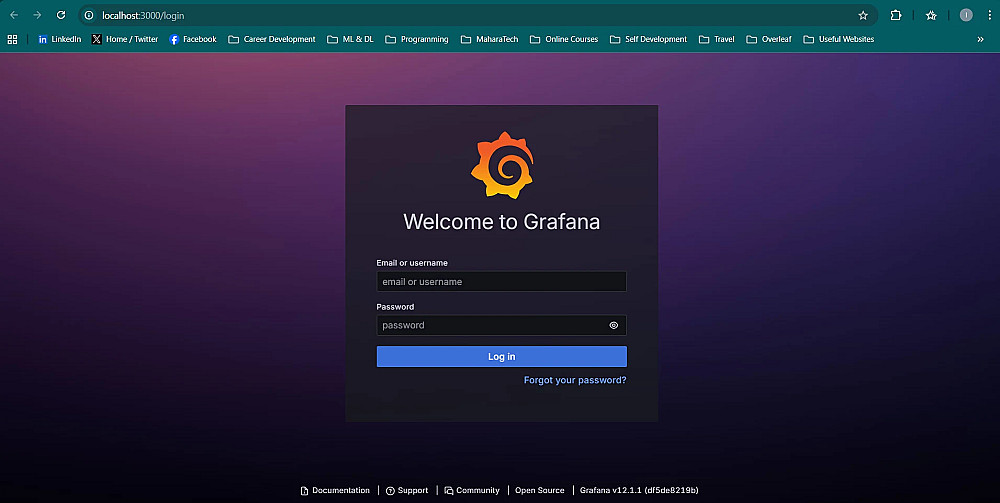This screenshot has width=1000, height=503.
Task: Open the bookmarks star panel icon
Action: pos(931,15)
